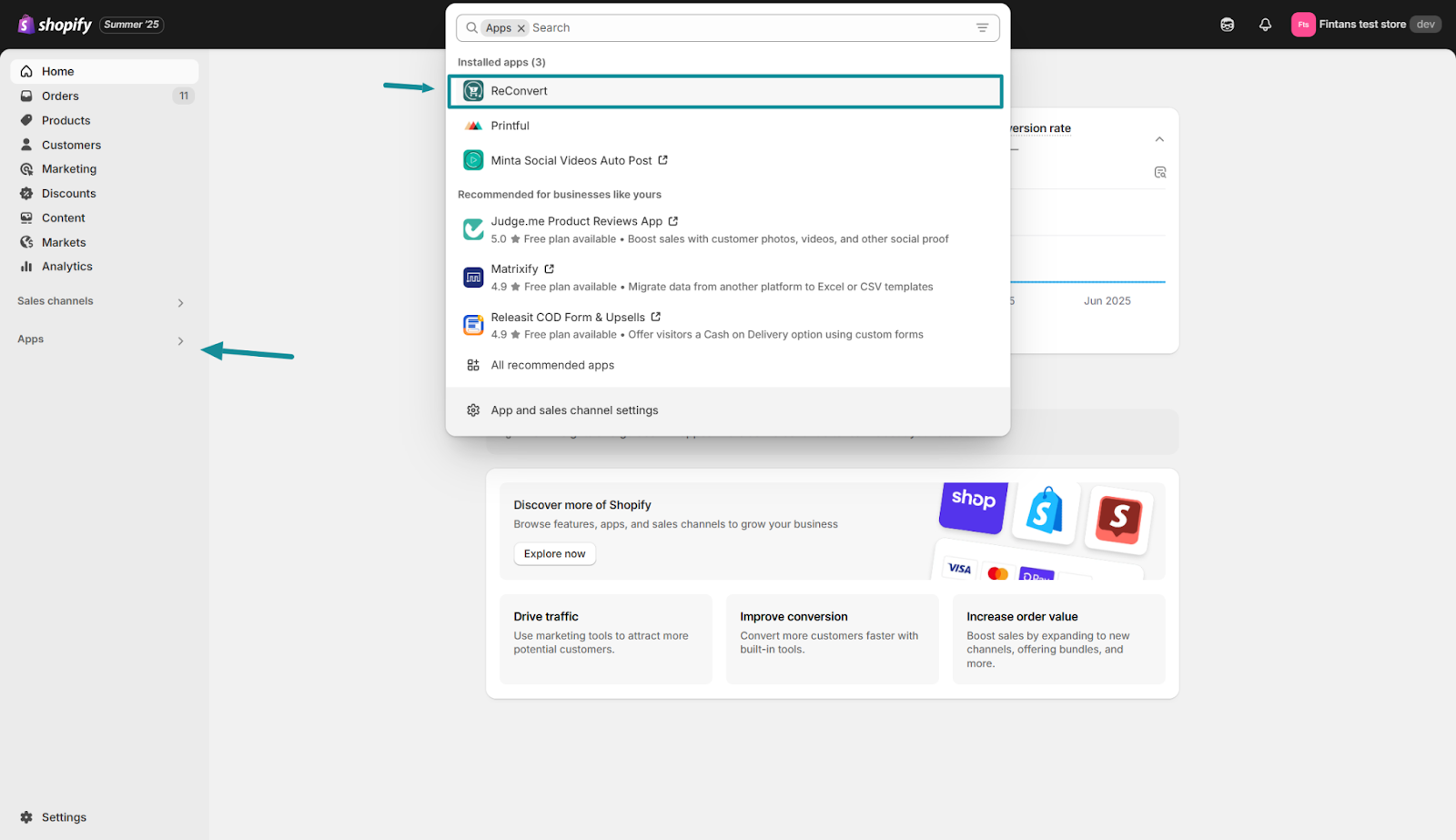Click the Printful app icon
Viewport: 1456px width, 840px height.
tap(473, 126)
